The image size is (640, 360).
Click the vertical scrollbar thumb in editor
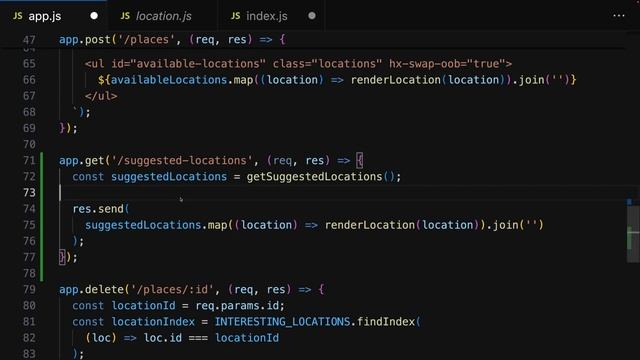tap(633, 234)
